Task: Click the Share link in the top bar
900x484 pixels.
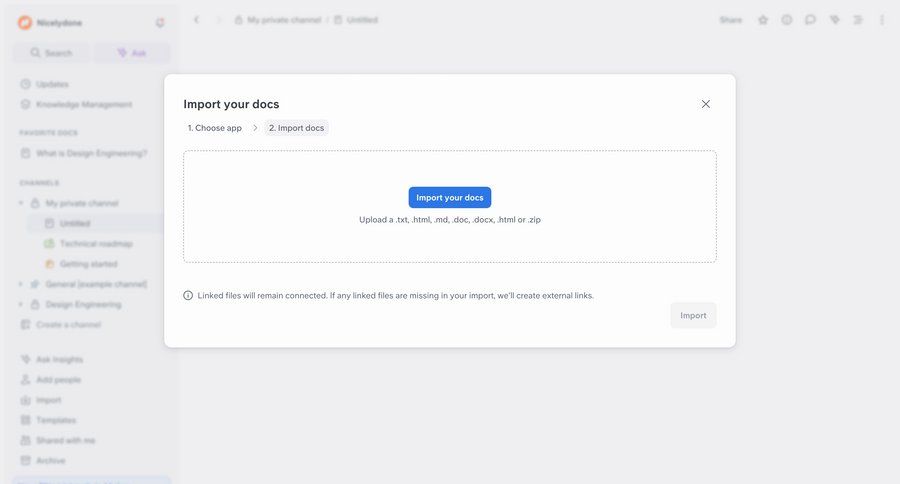Action: [730, 20]
